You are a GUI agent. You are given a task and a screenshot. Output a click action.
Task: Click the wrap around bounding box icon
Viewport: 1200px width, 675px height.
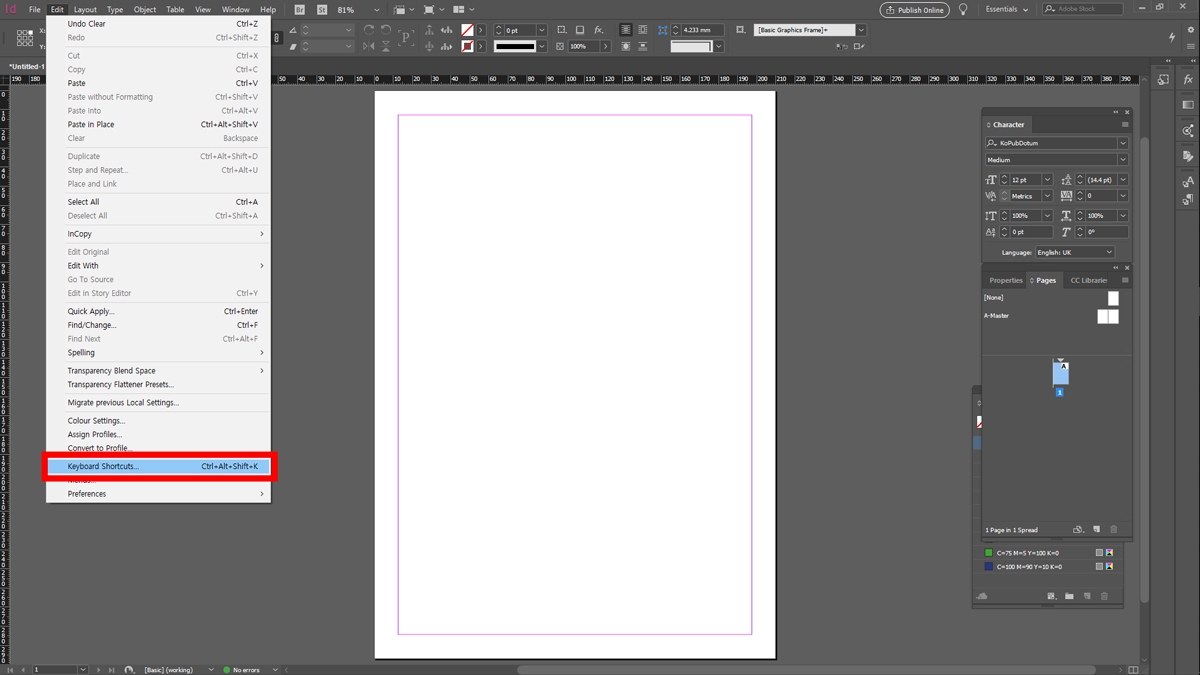[x=642, y=30]
